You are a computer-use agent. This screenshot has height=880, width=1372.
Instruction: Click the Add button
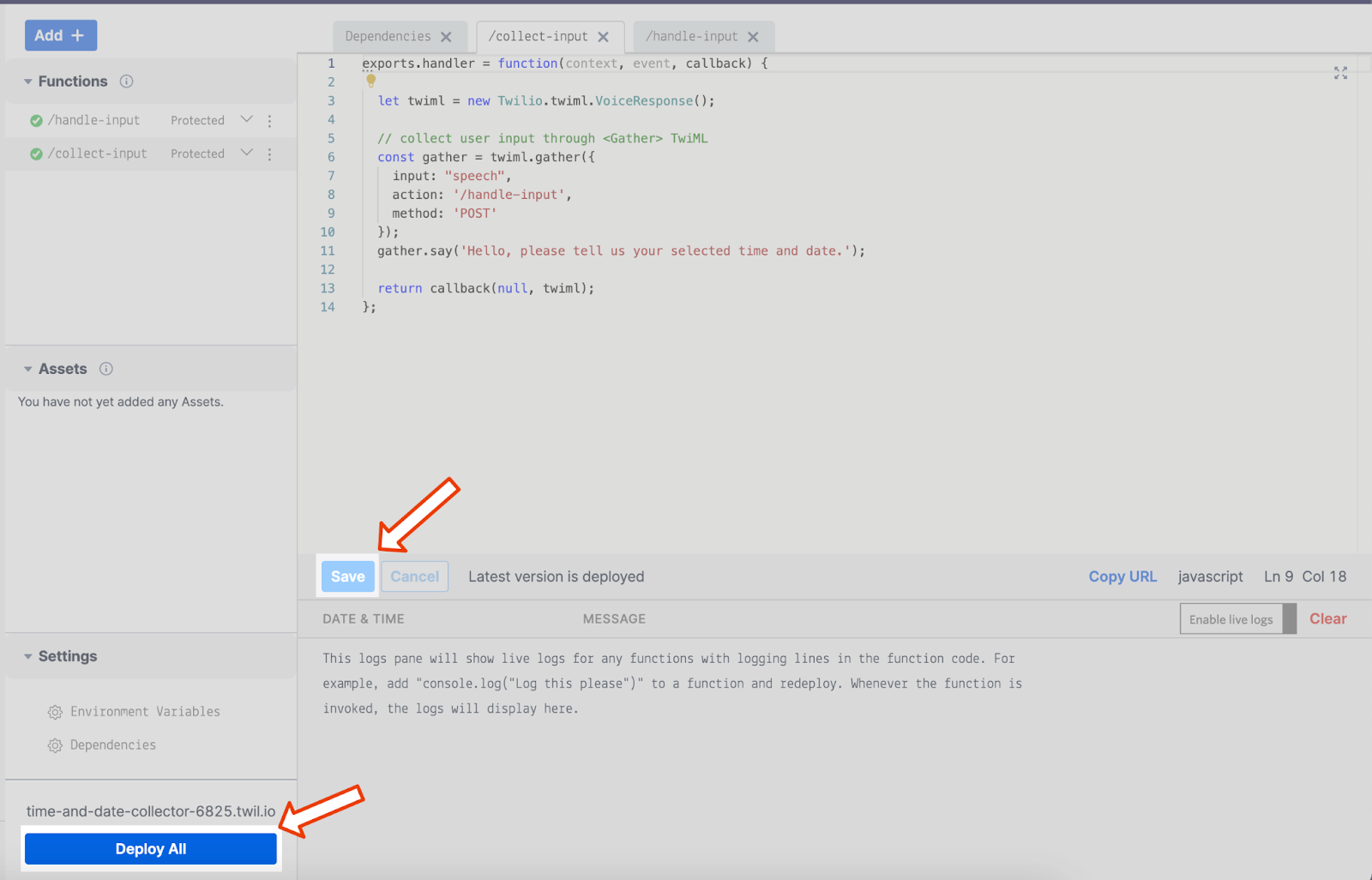point(60,35)
